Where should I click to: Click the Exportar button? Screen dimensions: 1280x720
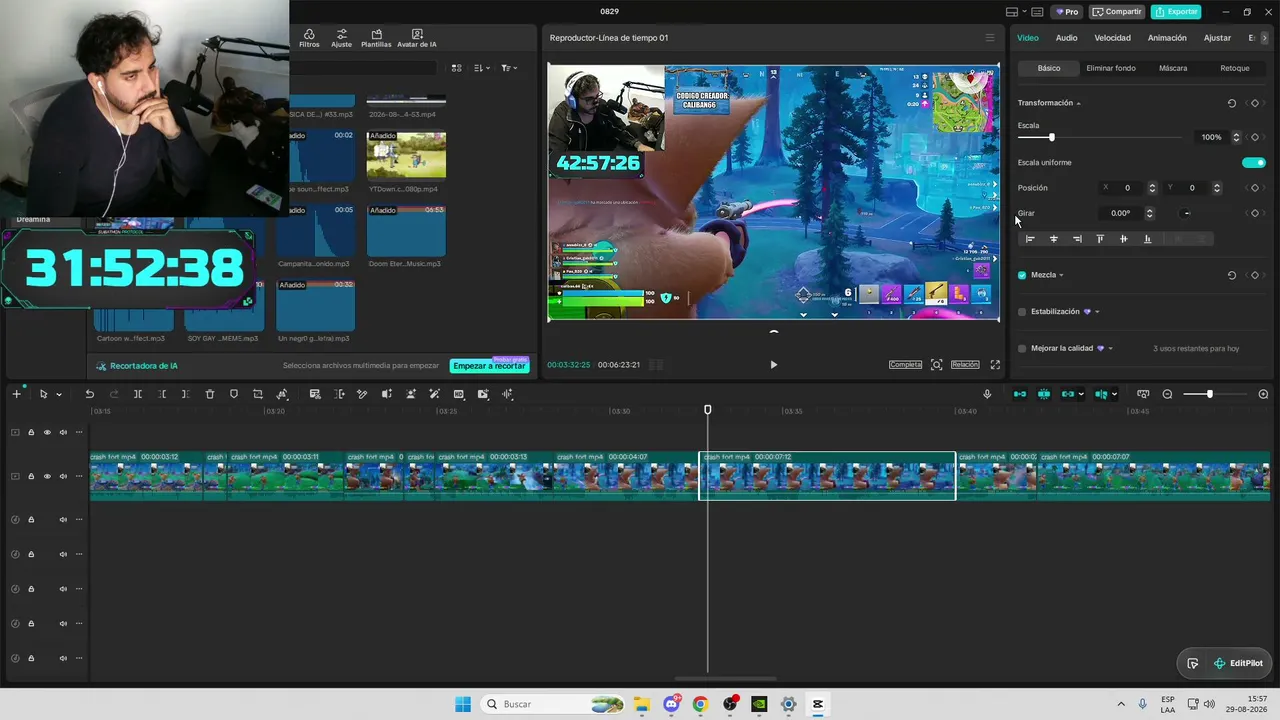click(x=1176, y=12)
